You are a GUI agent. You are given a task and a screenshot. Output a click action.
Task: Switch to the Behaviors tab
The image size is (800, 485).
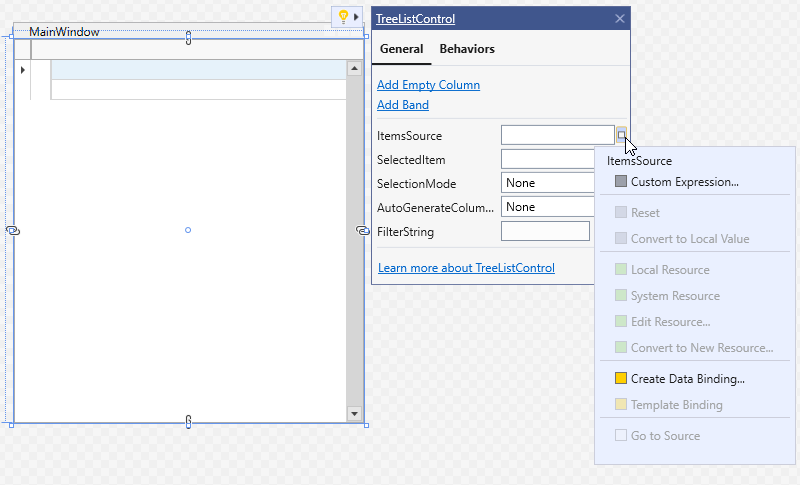[x=467, y=49]
